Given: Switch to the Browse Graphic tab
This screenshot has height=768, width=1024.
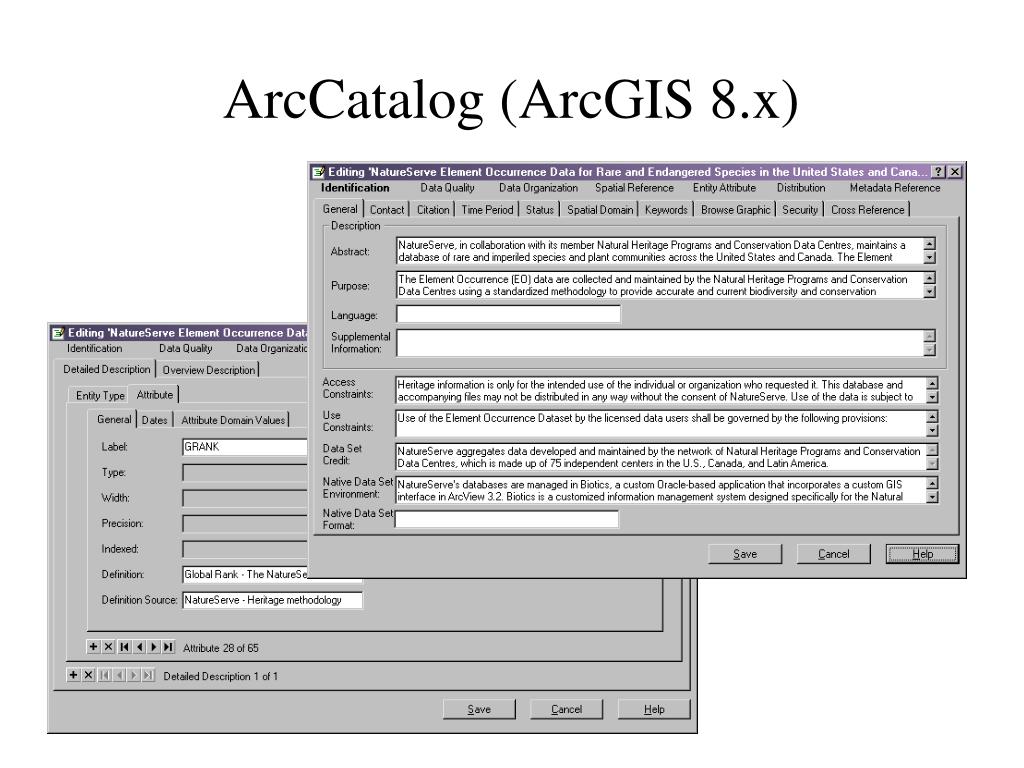Looking at the screenshot, I should coord(735,210).
